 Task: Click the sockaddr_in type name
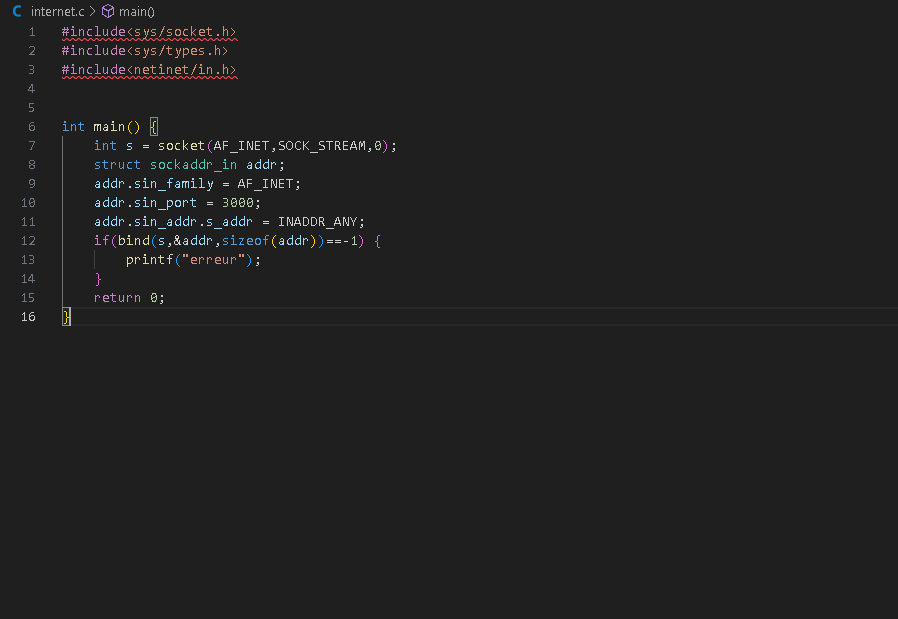click(193, 165)
